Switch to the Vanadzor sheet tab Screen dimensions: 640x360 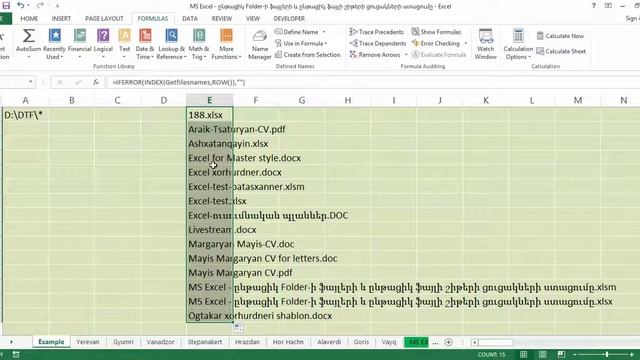(160, 342)
